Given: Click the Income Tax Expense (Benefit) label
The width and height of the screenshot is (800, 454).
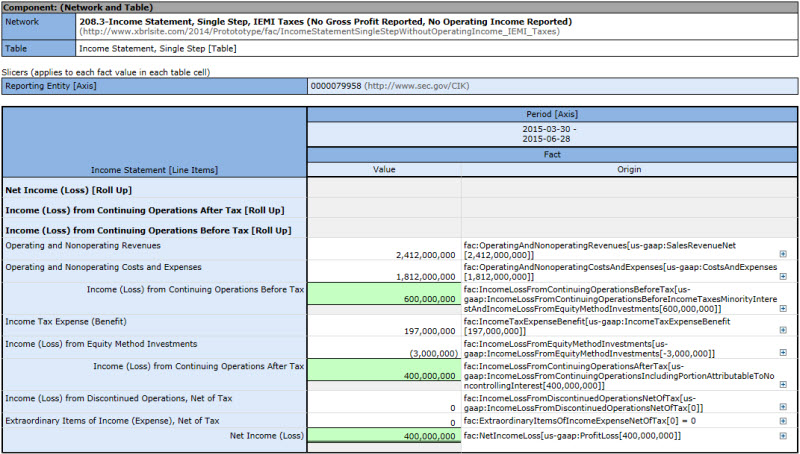Looking at the screenshot, I should [66, 322].
